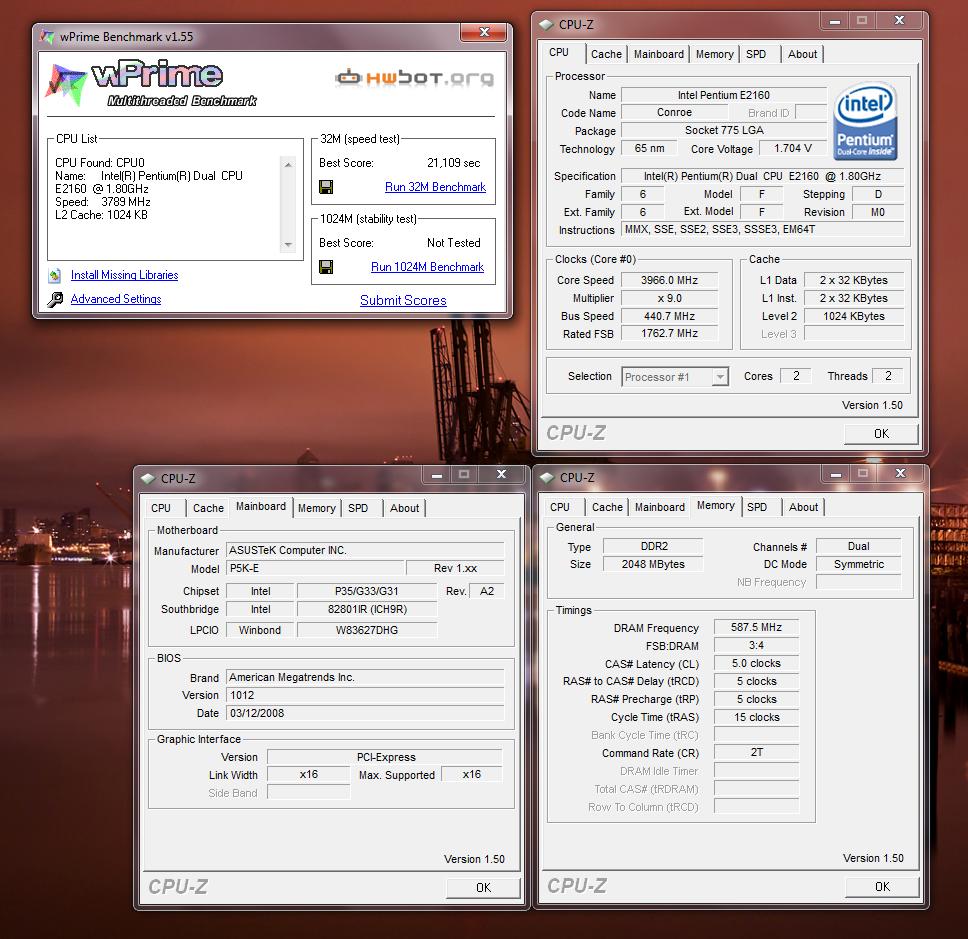Image resolution: width=968 pixels, height=939 pixels.
Task: Minimize the Mainboard CPU-Z window
Action: tap(436, 475)
